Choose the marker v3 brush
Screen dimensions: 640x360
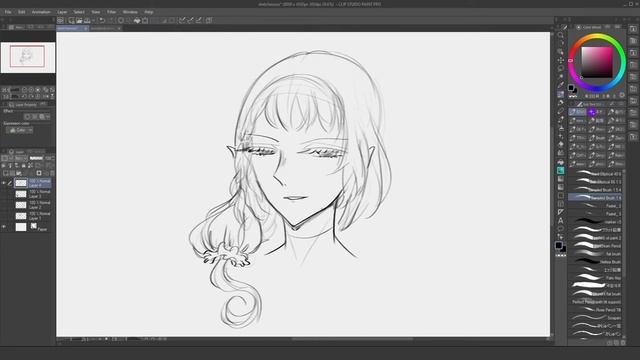click(595, 222)
